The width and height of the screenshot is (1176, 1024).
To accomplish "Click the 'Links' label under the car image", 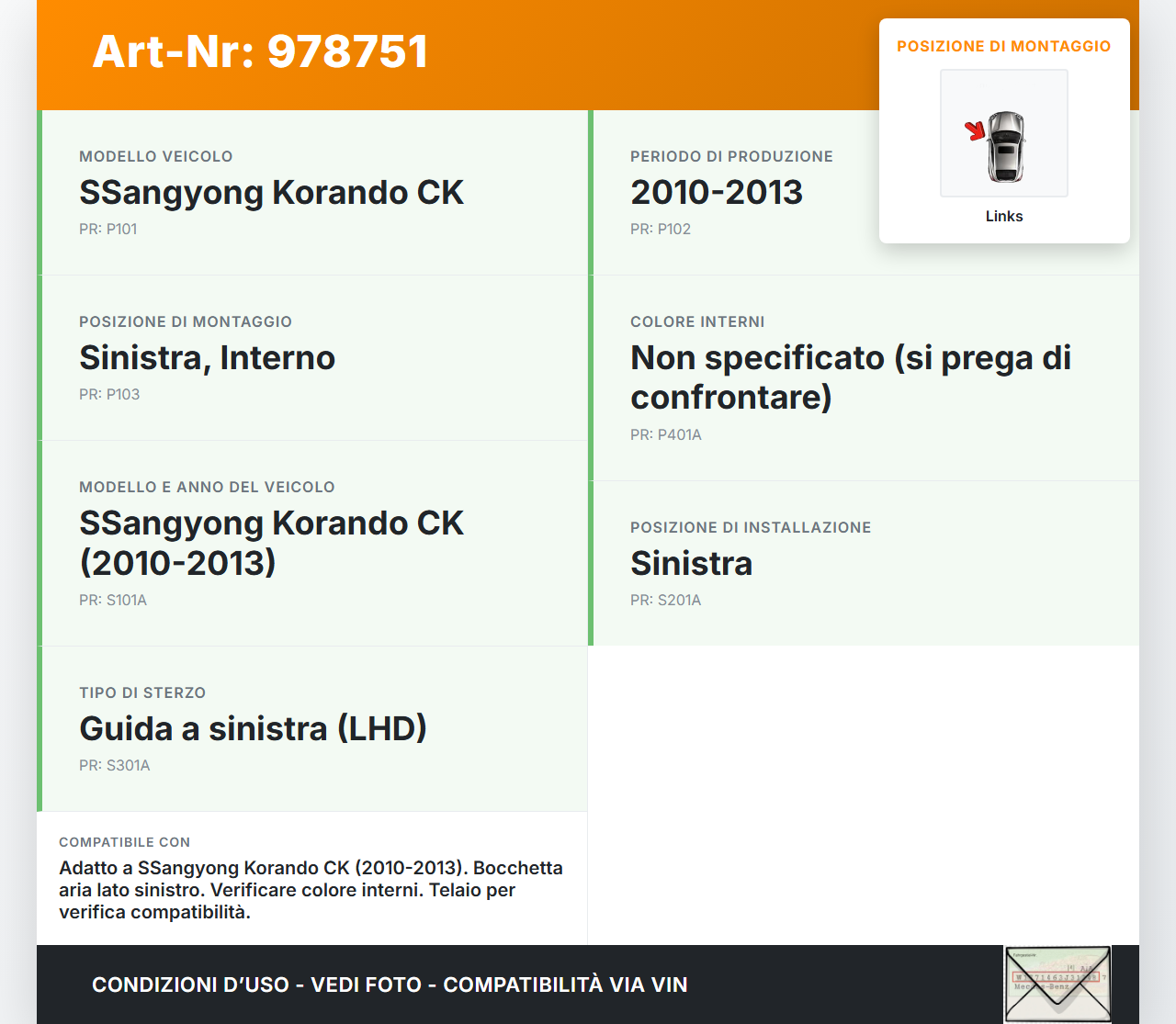I will (x=1003, y=216).
